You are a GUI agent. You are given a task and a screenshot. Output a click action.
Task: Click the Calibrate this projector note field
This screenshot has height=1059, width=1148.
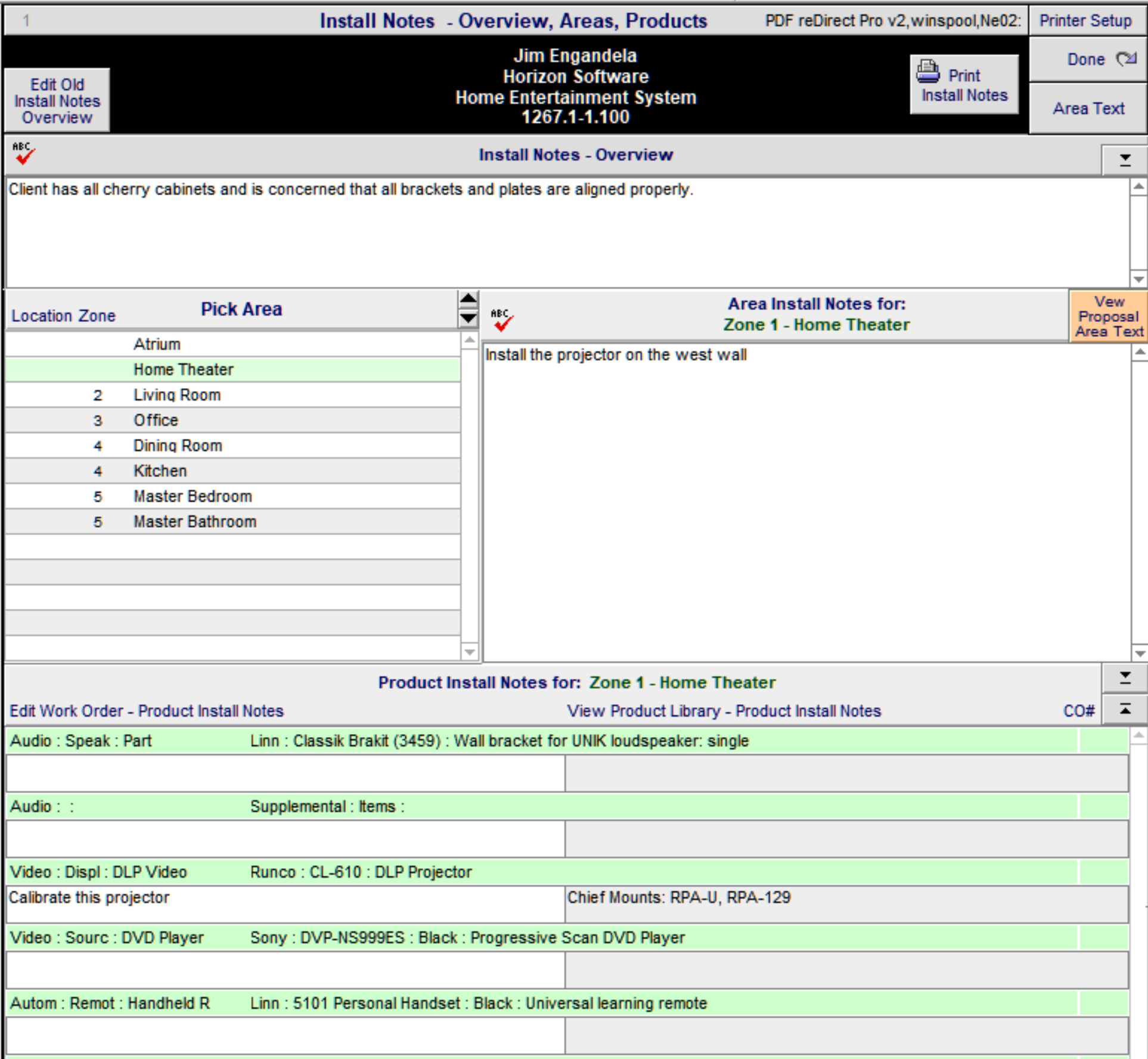(x=286, y=904)
